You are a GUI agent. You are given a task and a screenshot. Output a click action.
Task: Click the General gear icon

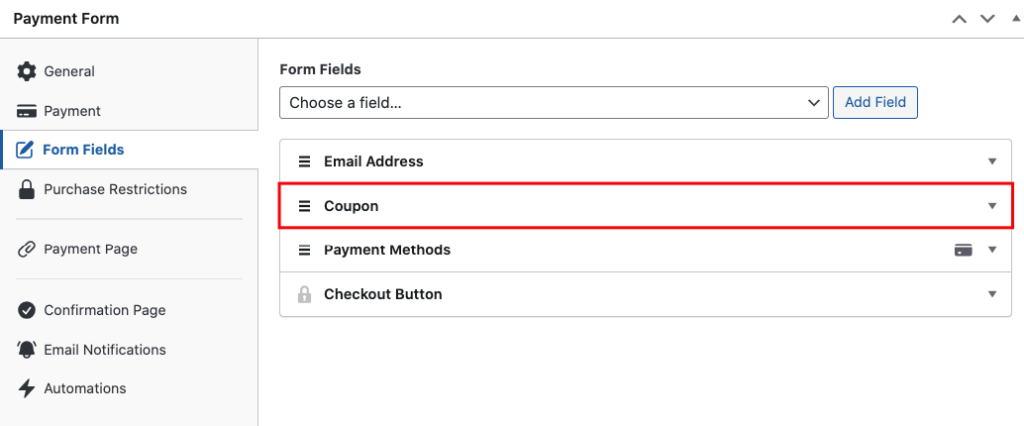coord(27,72)
